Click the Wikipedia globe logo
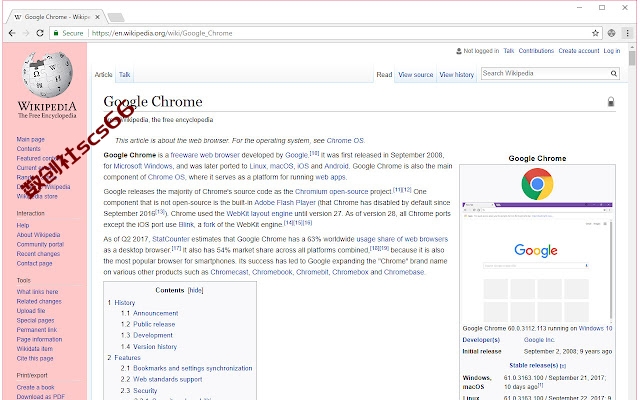 47,75
